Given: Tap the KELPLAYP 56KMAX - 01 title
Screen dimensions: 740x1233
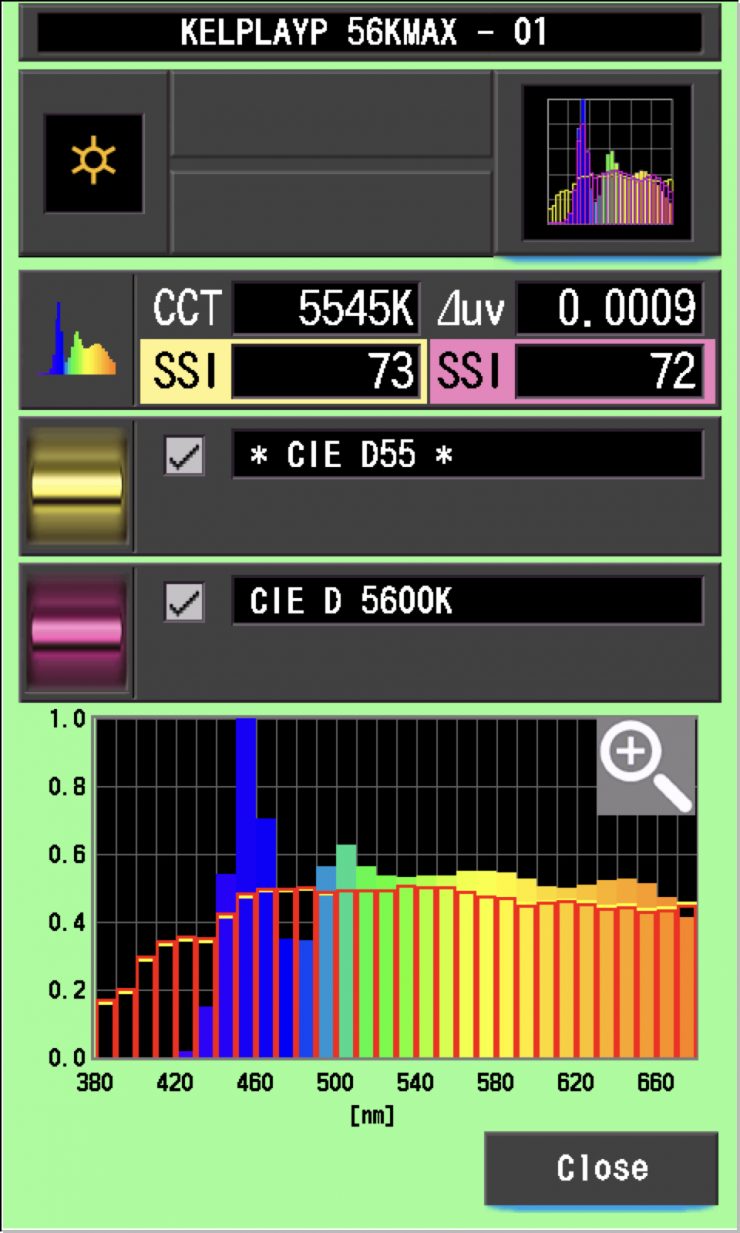Looking at the screenshot, I should [x=369, y=33].
